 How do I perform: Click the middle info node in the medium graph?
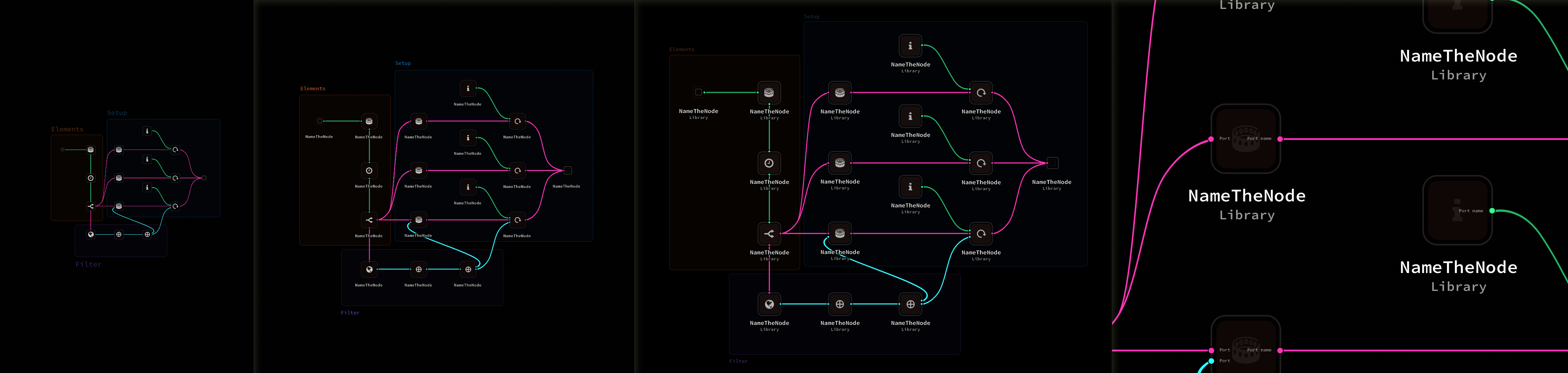467,138
